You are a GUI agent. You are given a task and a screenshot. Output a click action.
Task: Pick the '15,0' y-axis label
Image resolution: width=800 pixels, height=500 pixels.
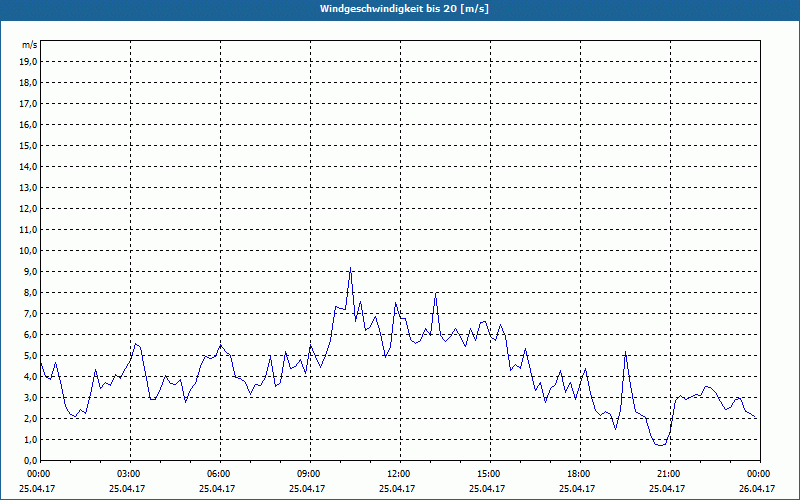[x=29, y=145]
